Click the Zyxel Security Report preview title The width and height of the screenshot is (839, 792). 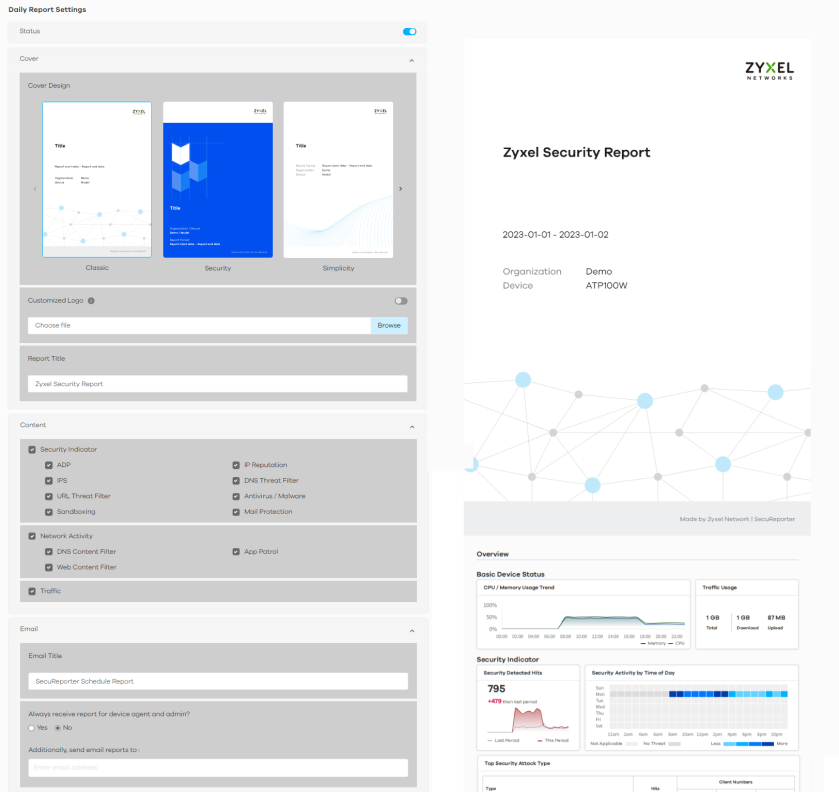tap(576, 153)
